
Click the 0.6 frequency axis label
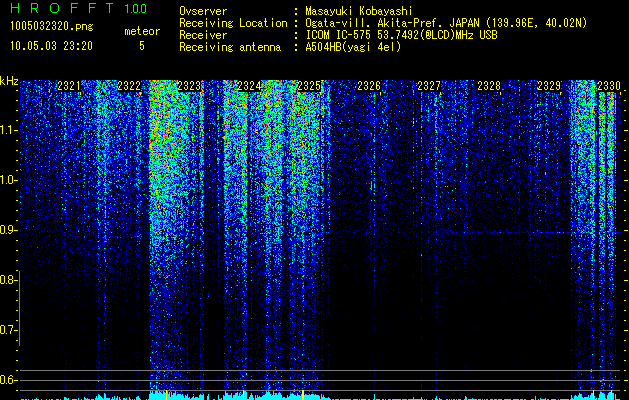click(x=8, y=380)
